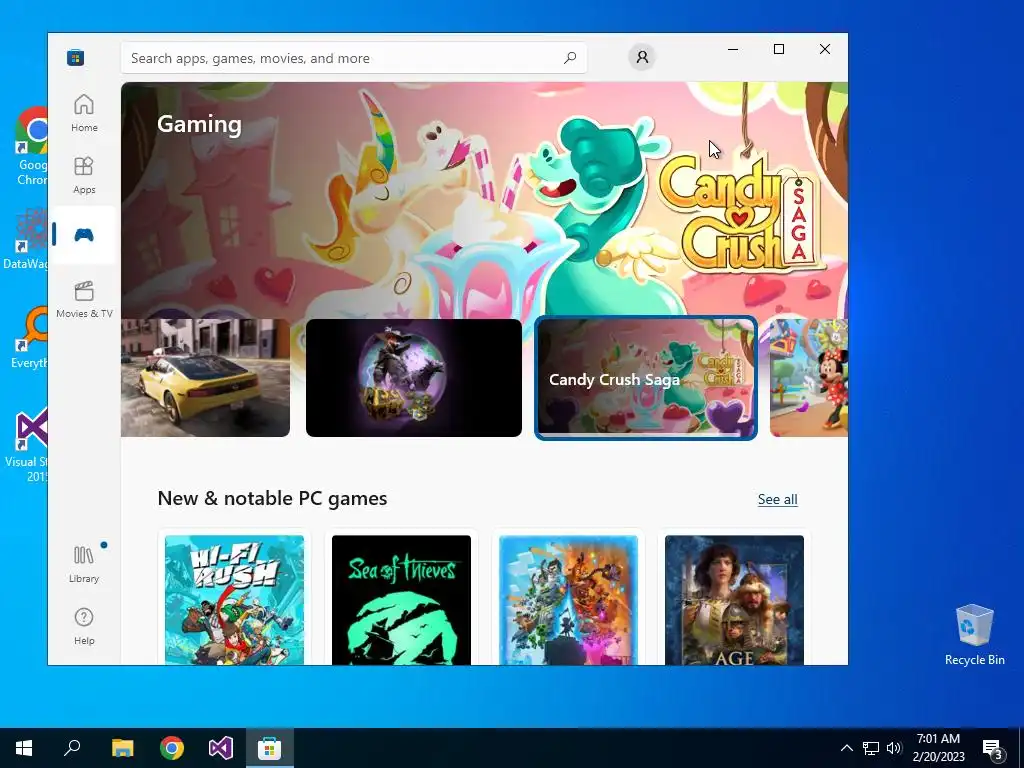The height and width of the screenshot is (768, 1024).
Task: Select the Visual Studio desktop shortcut
Action: [27, 446]
